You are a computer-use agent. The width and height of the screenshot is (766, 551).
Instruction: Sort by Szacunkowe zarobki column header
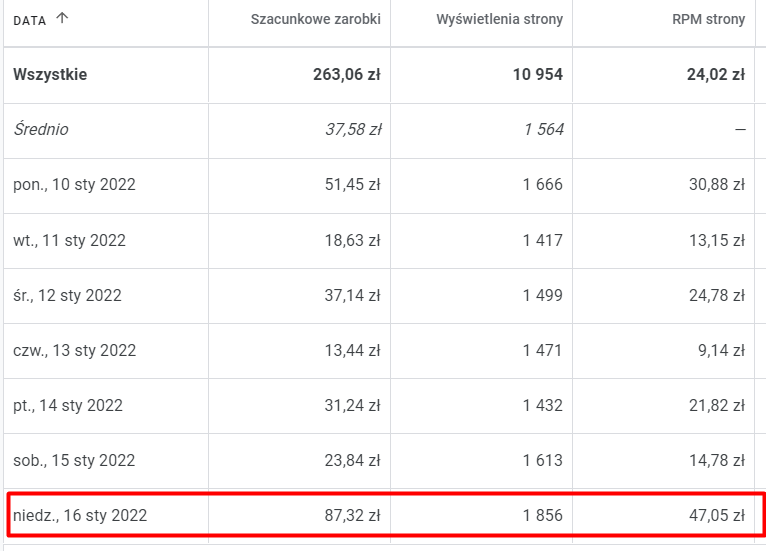315,19
